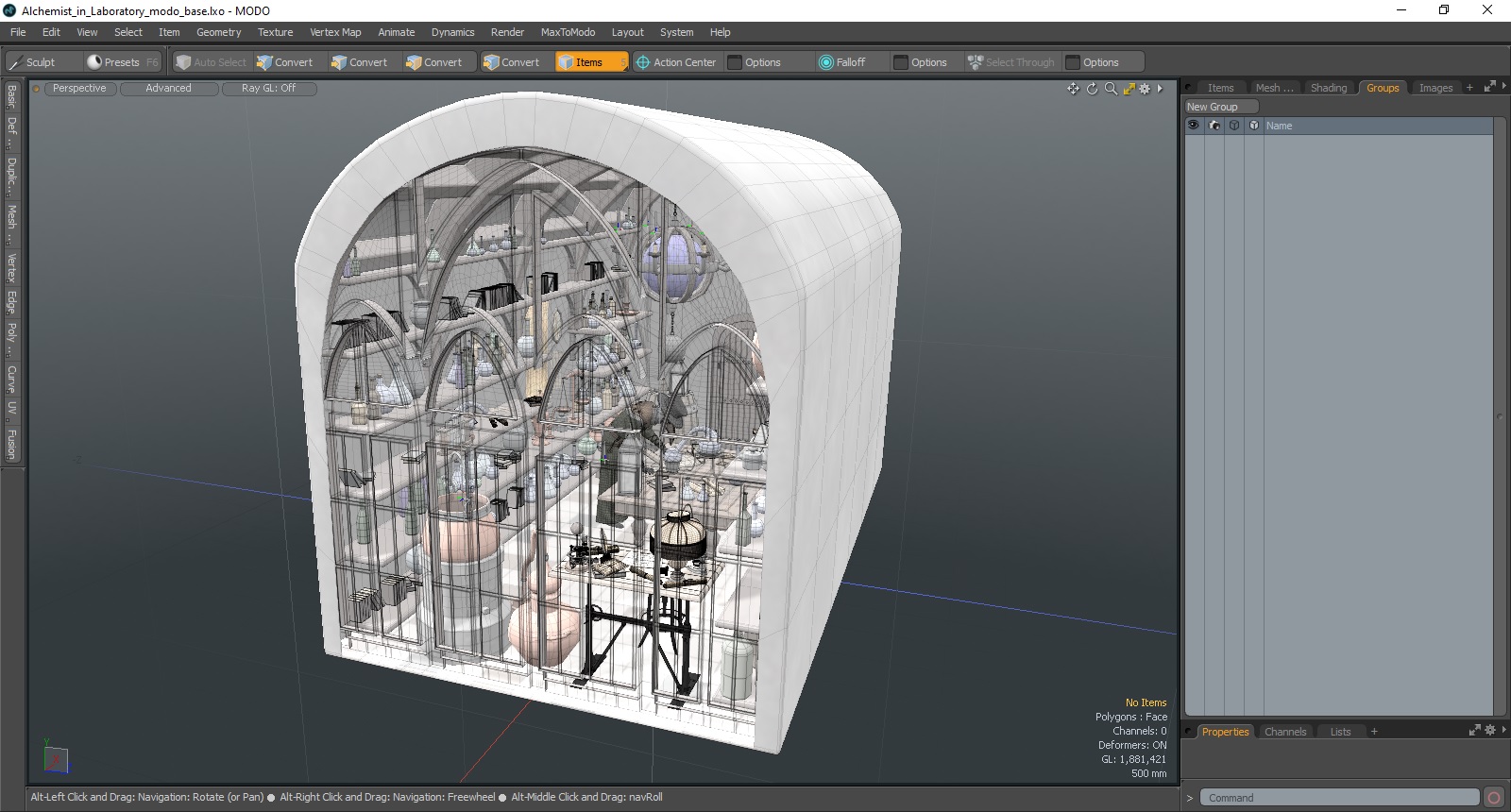The height and width of the screenshot is (812, 1511).
Task: Click the viewport rotate icon
Action: 1092,89
